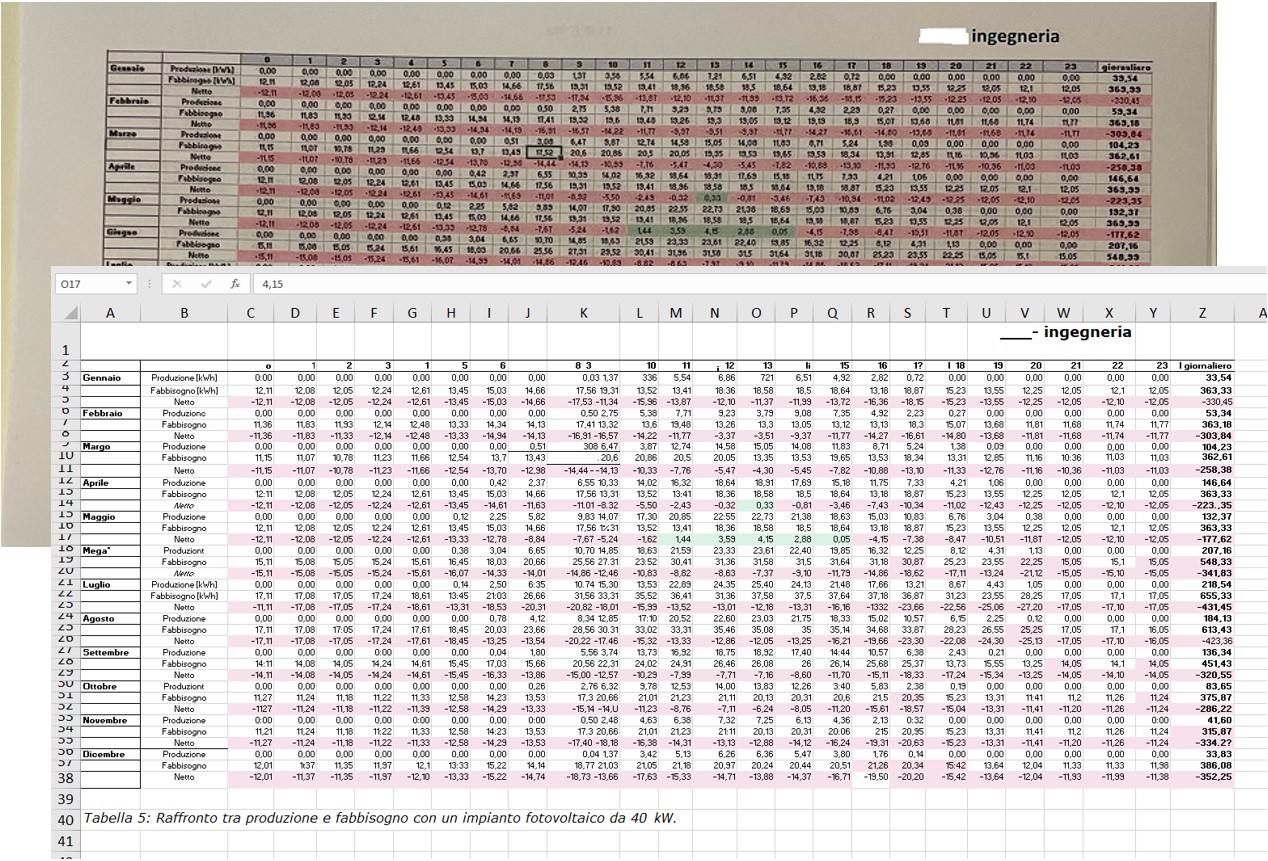This screenshot has width=1268, height=861.
Task: Click the 'Produzione [kWh]' cell in the Luglio row
Action: (x=185, y=584)
